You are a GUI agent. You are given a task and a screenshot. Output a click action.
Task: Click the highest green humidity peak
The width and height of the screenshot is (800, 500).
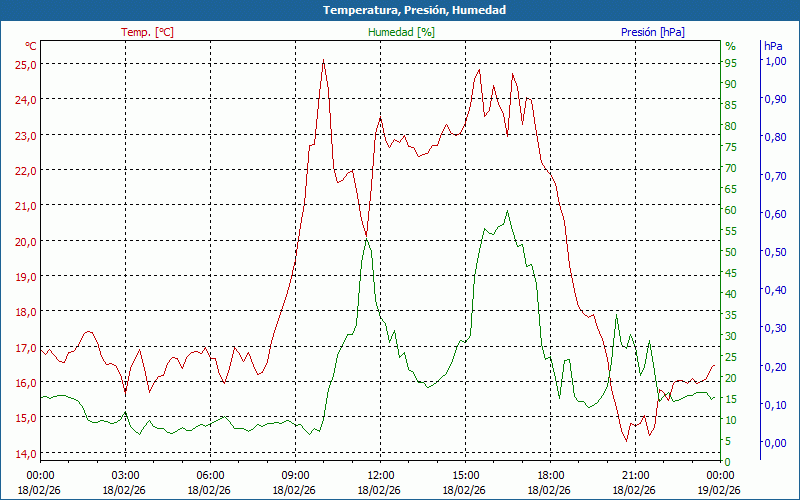508,211
